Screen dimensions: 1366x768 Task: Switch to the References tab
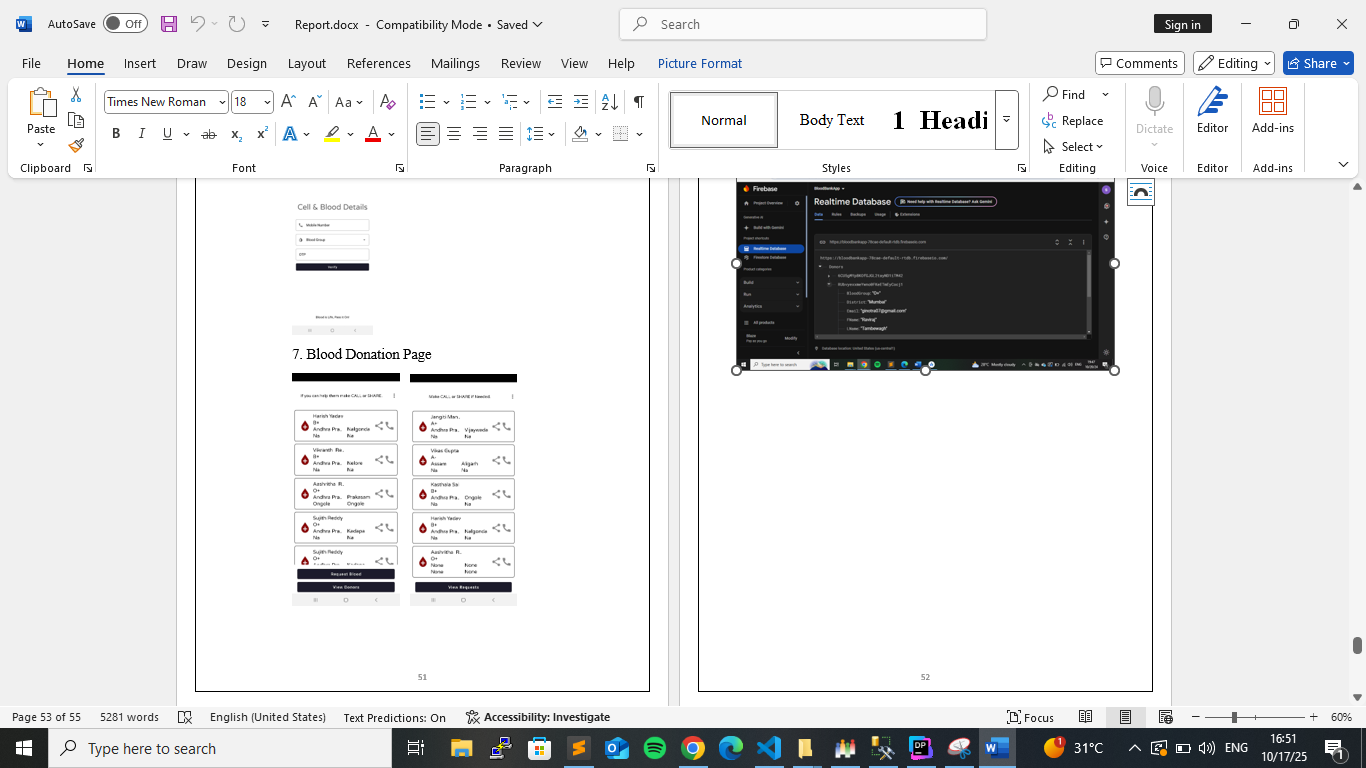click(378, 63)
